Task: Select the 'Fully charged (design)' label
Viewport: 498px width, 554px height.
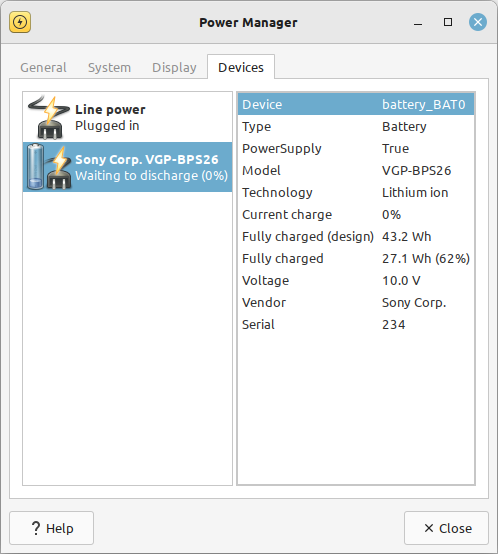Action: [308, 236]
